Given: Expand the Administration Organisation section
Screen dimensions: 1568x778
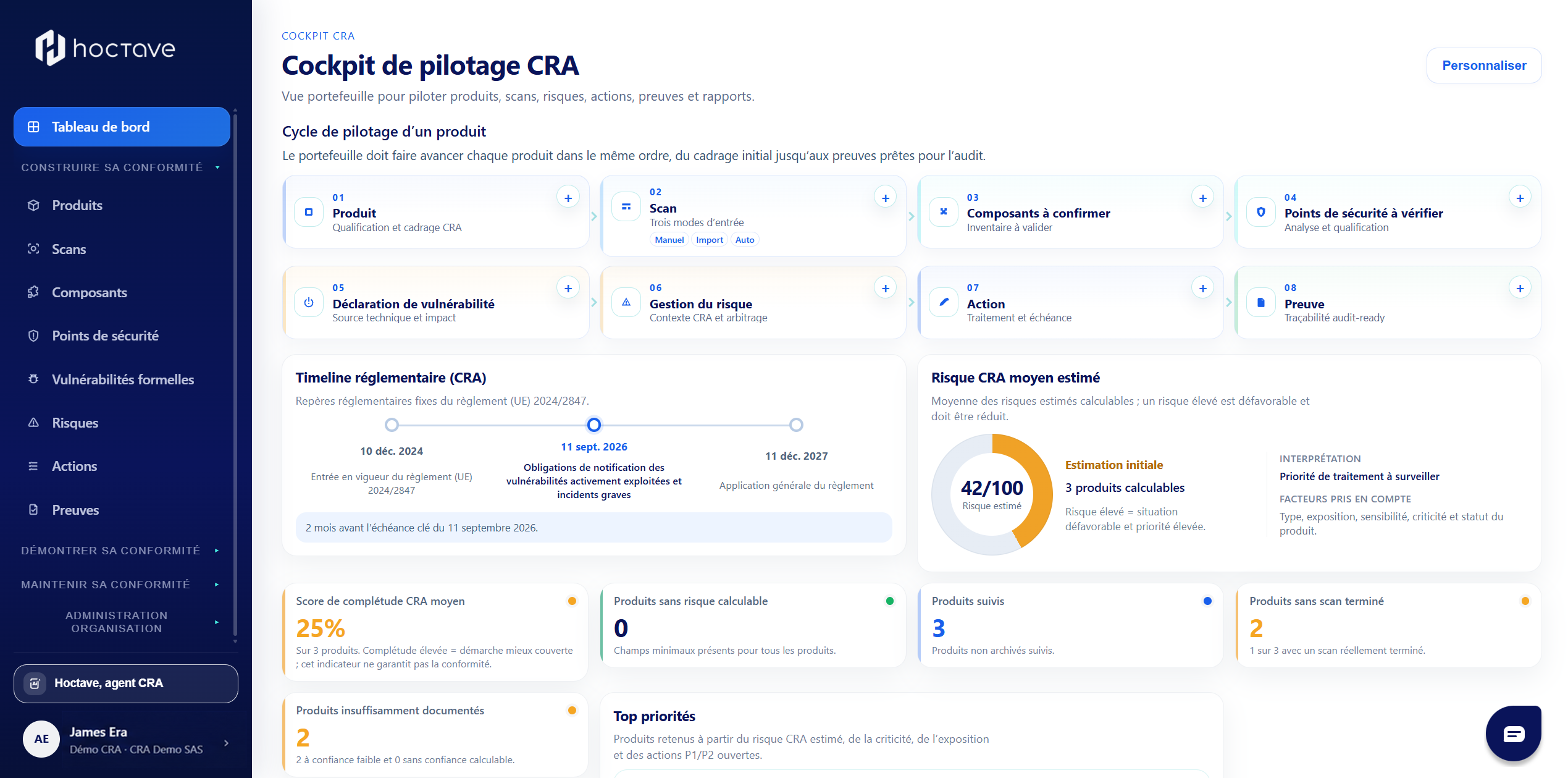Looking at the screenshot, I should [x=122, y=622].
